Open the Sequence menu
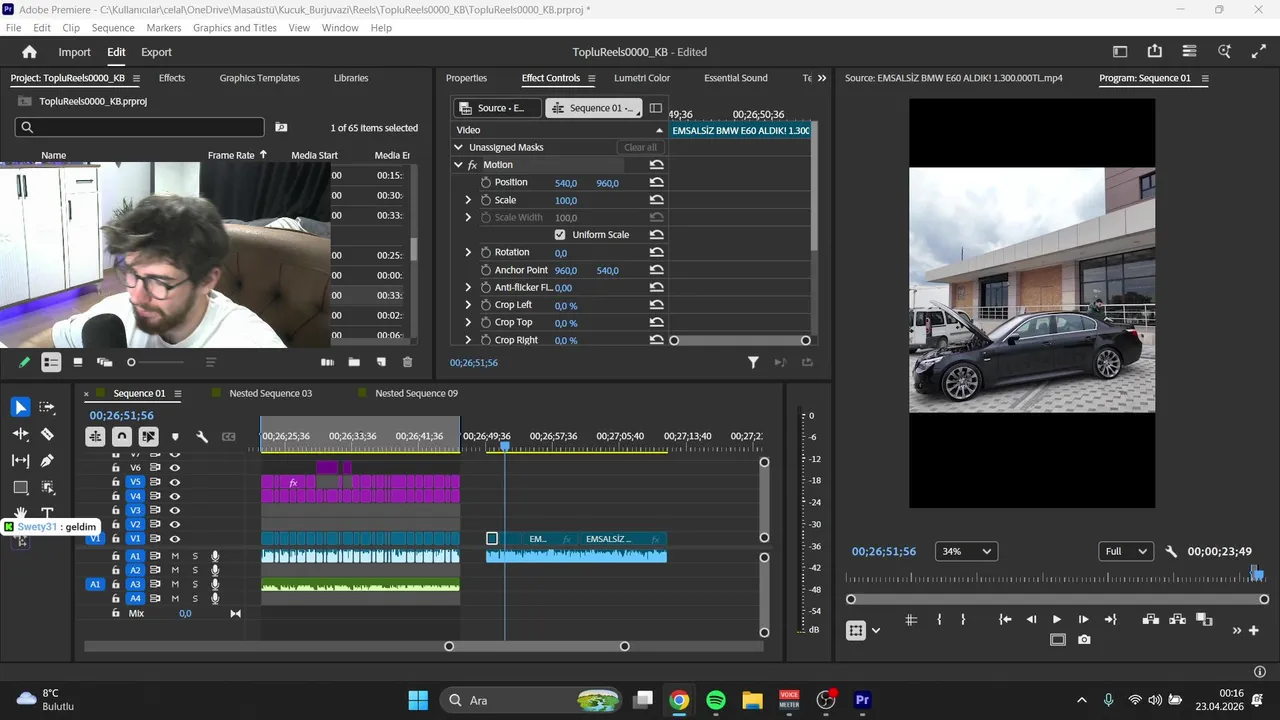The width and height of the screenshot is (1280, 720). tap(112, 28)
